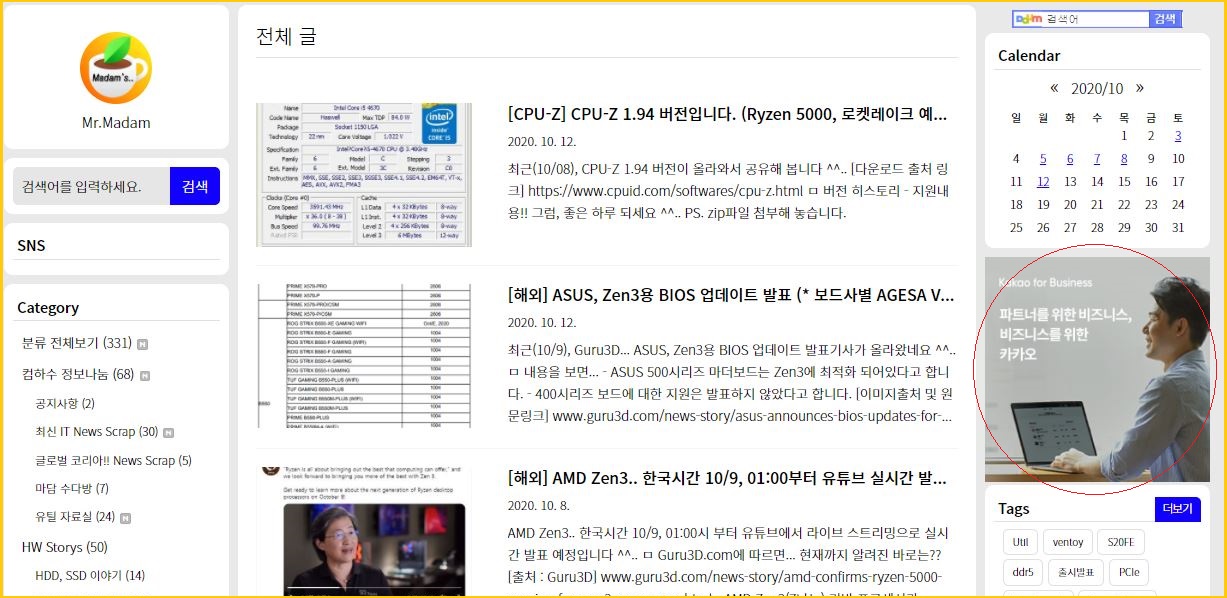1227x598 pixels.
Task: Click the 2020. 10. 8. post date
Action: [539, 505]
